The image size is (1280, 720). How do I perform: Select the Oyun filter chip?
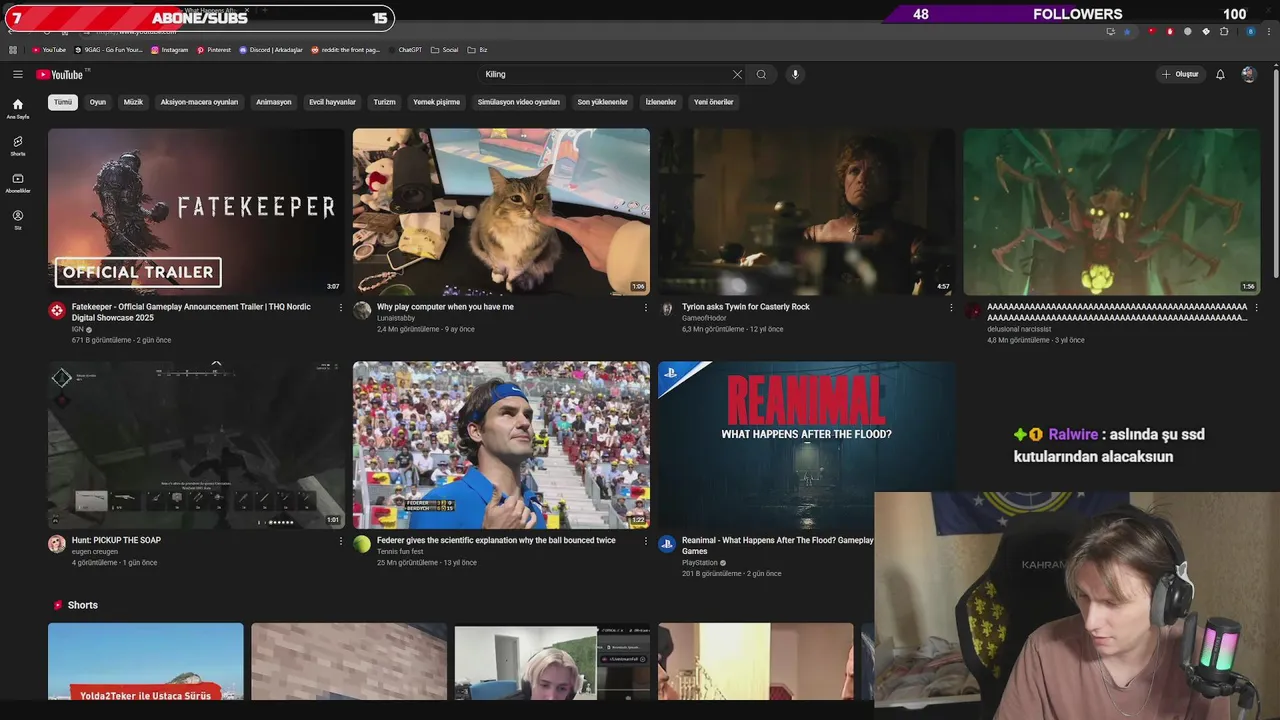coord(98,102)
